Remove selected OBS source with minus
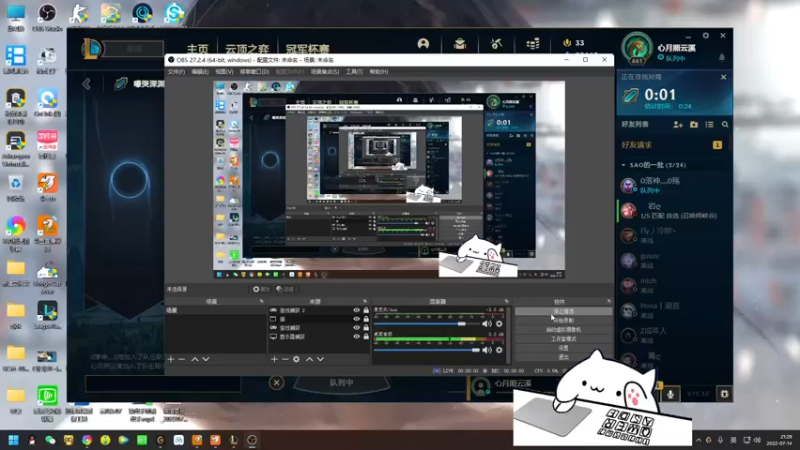Screen dimensions: 800x450 tap(285, 359)
